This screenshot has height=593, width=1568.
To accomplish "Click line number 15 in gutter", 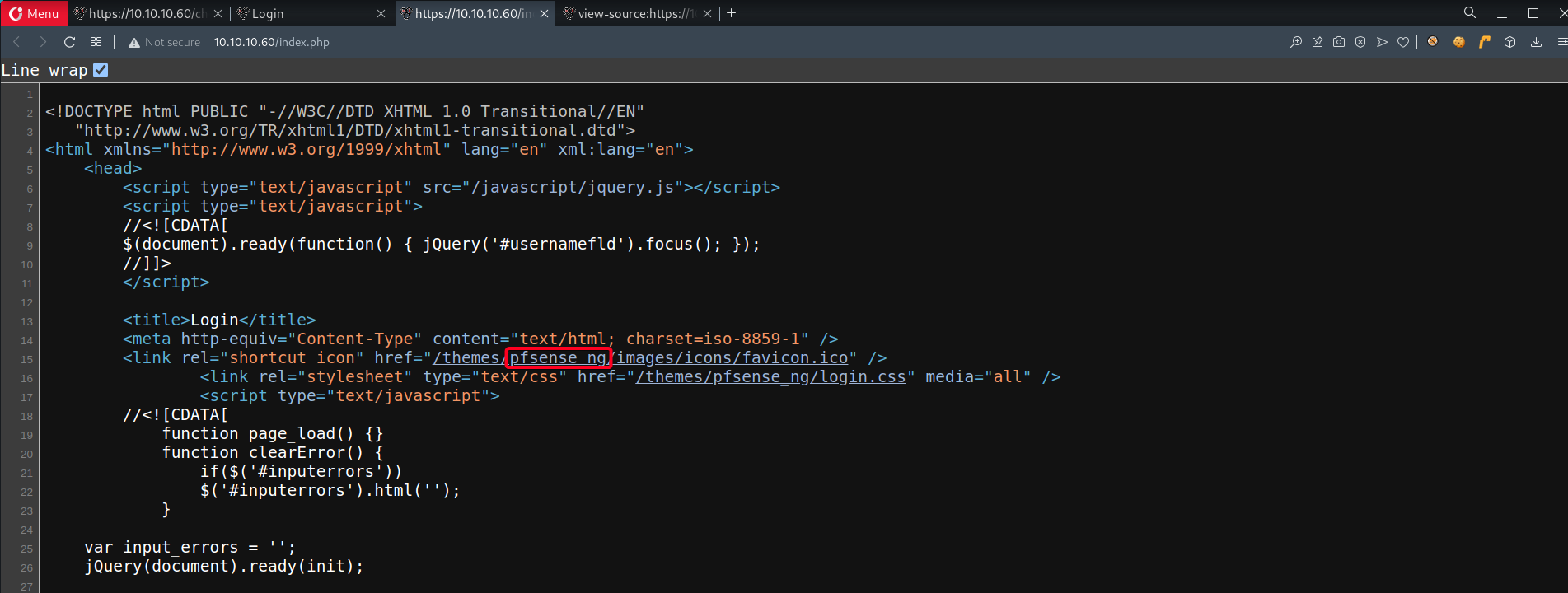I will 26,359.
